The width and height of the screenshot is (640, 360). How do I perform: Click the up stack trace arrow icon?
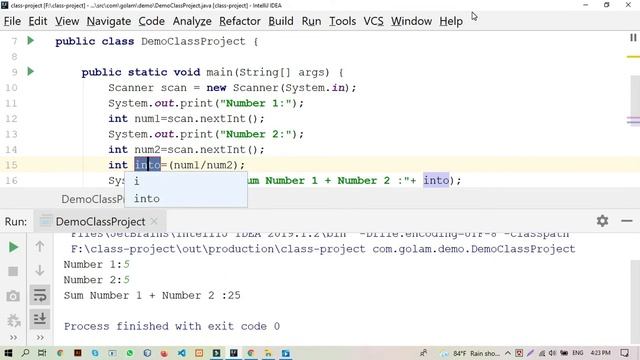[40, 246]
